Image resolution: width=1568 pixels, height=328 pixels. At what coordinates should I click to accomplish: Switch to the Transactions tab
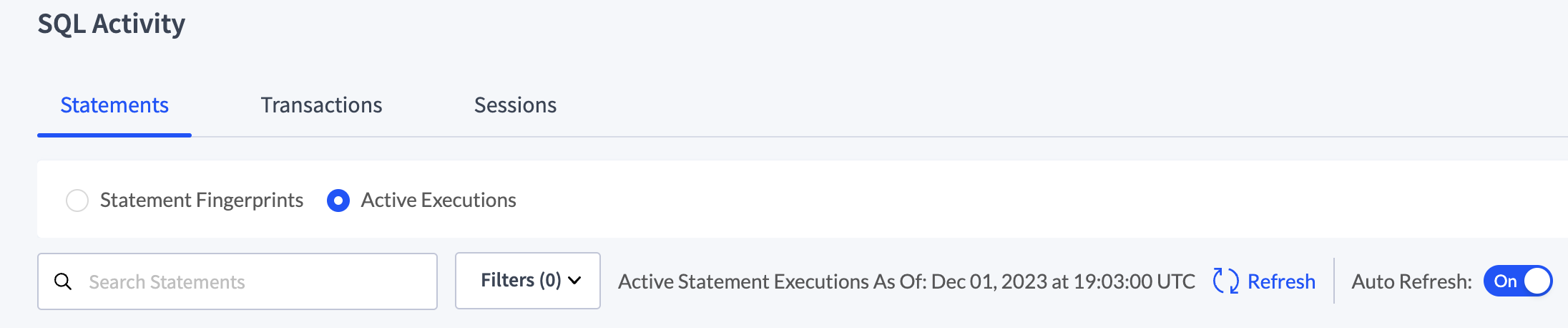pyautogui.click(x=321, y=105)
